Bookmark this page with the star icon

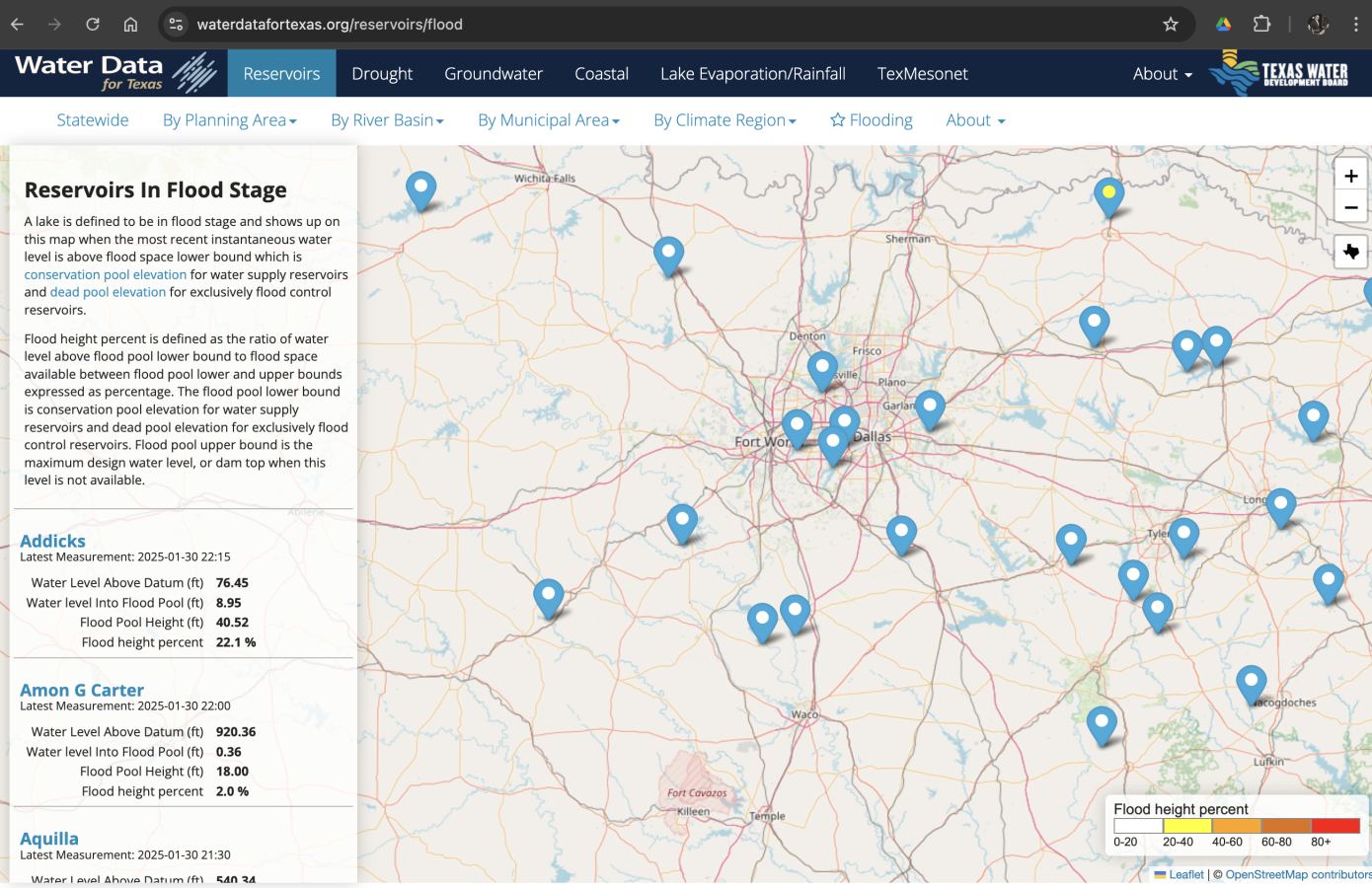(x=1170, y=25)
